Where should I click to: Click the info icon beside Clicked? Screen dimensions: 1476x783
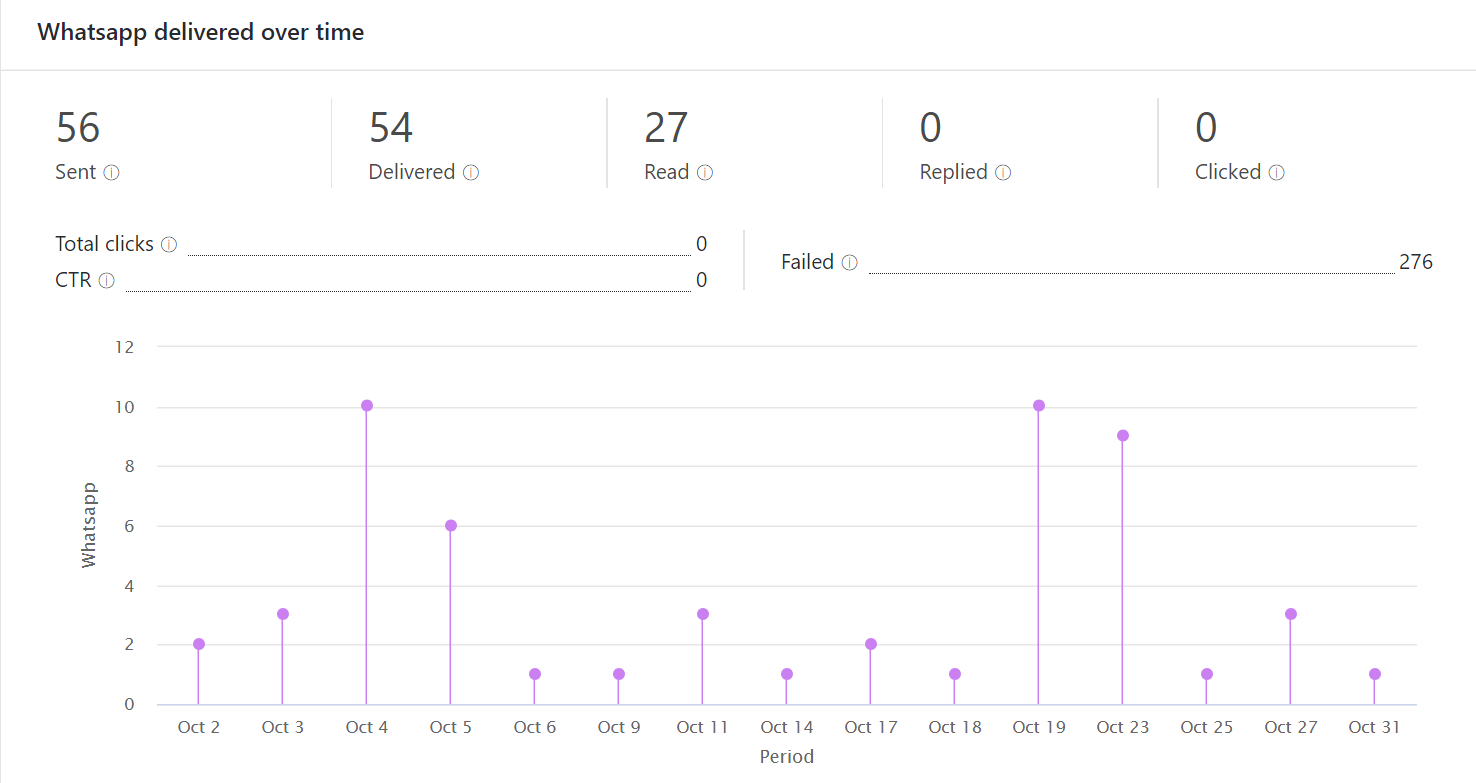[x=1277, y=173]
